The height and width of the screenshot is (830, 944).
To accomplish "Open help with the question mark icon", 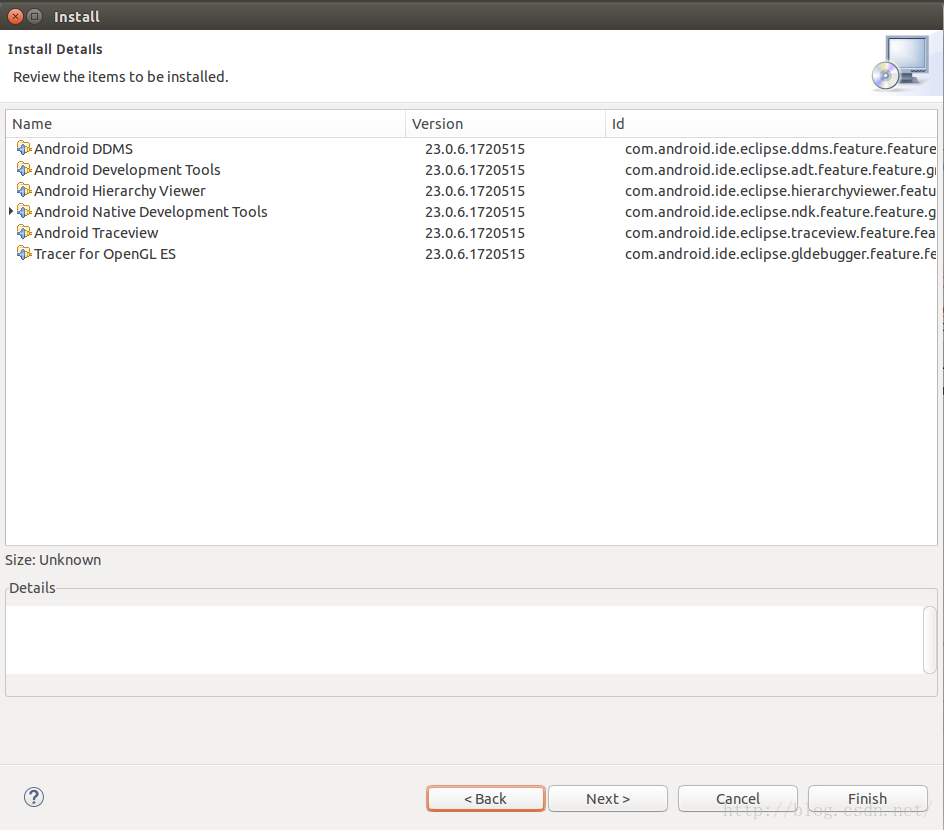I will (x=34, y=797).
